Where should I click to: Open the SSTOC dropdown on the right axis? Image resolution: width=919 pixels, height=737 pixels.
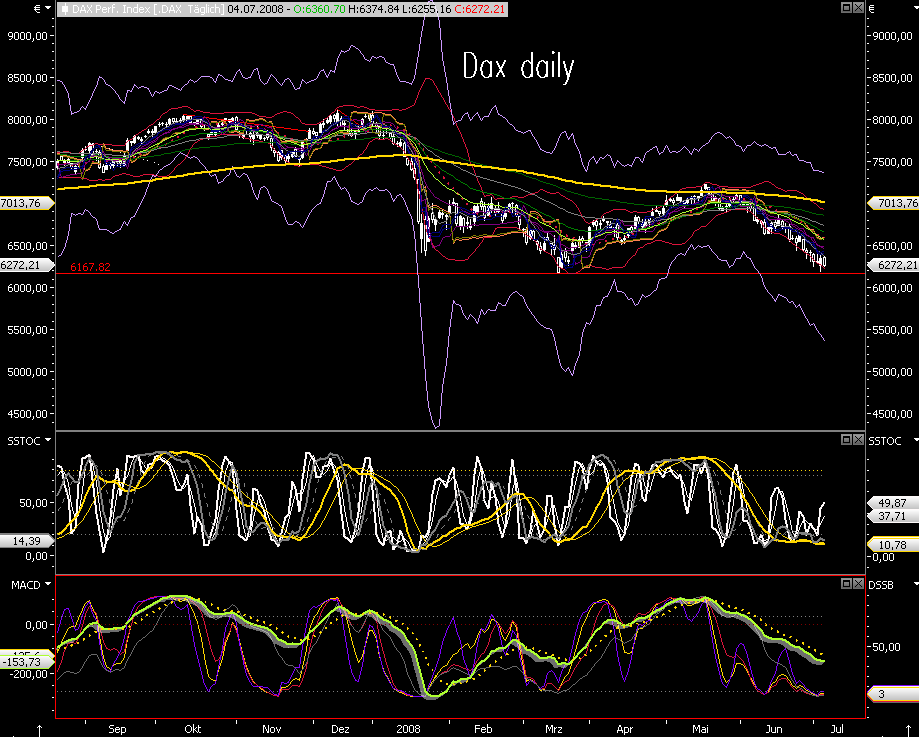[915, 440]
